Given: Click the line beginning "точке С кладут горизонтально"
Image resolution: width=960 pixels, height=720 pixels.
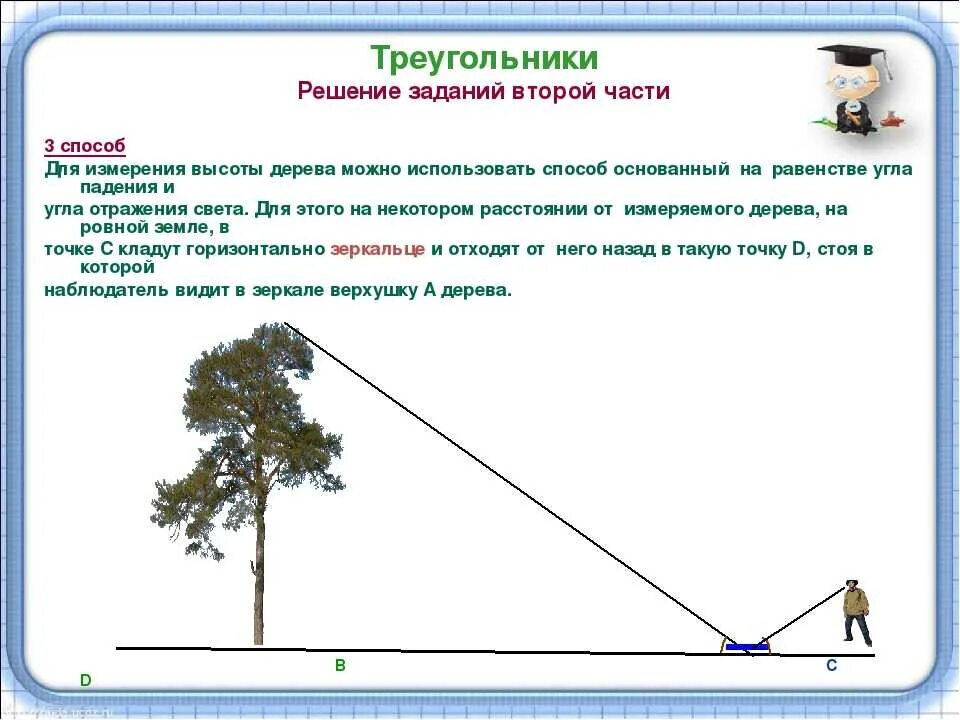Looking at the screenshot, I should click(x=459, y=249).
